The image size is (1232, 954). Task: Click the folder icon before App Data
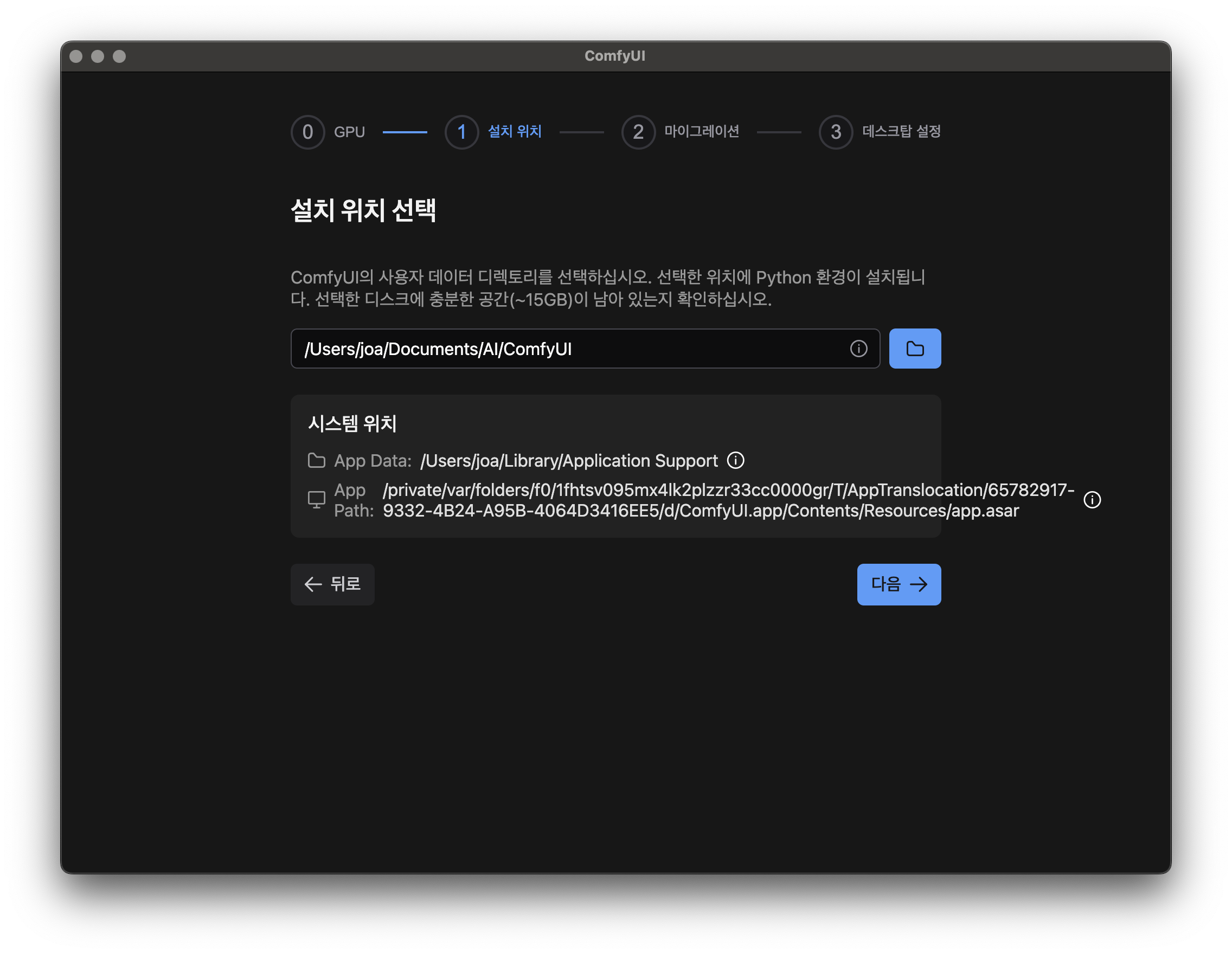317,460
